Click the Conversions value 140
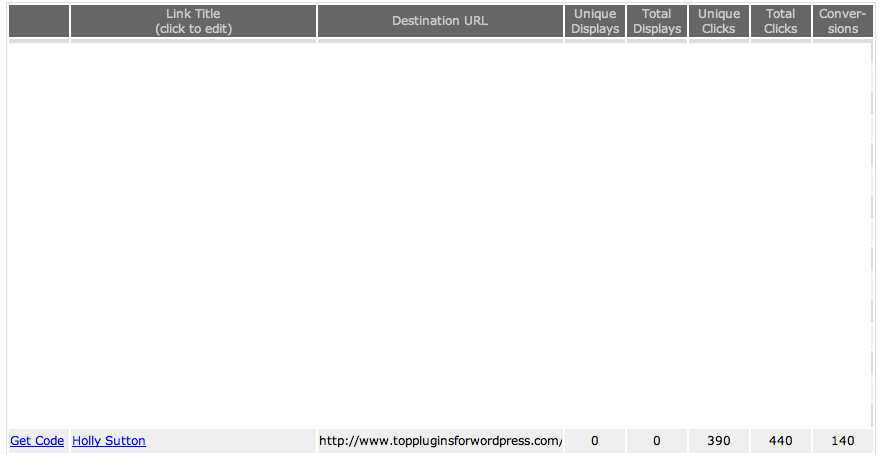The width and height of the screenshot is (879, 455). click(x=843, y=441)
